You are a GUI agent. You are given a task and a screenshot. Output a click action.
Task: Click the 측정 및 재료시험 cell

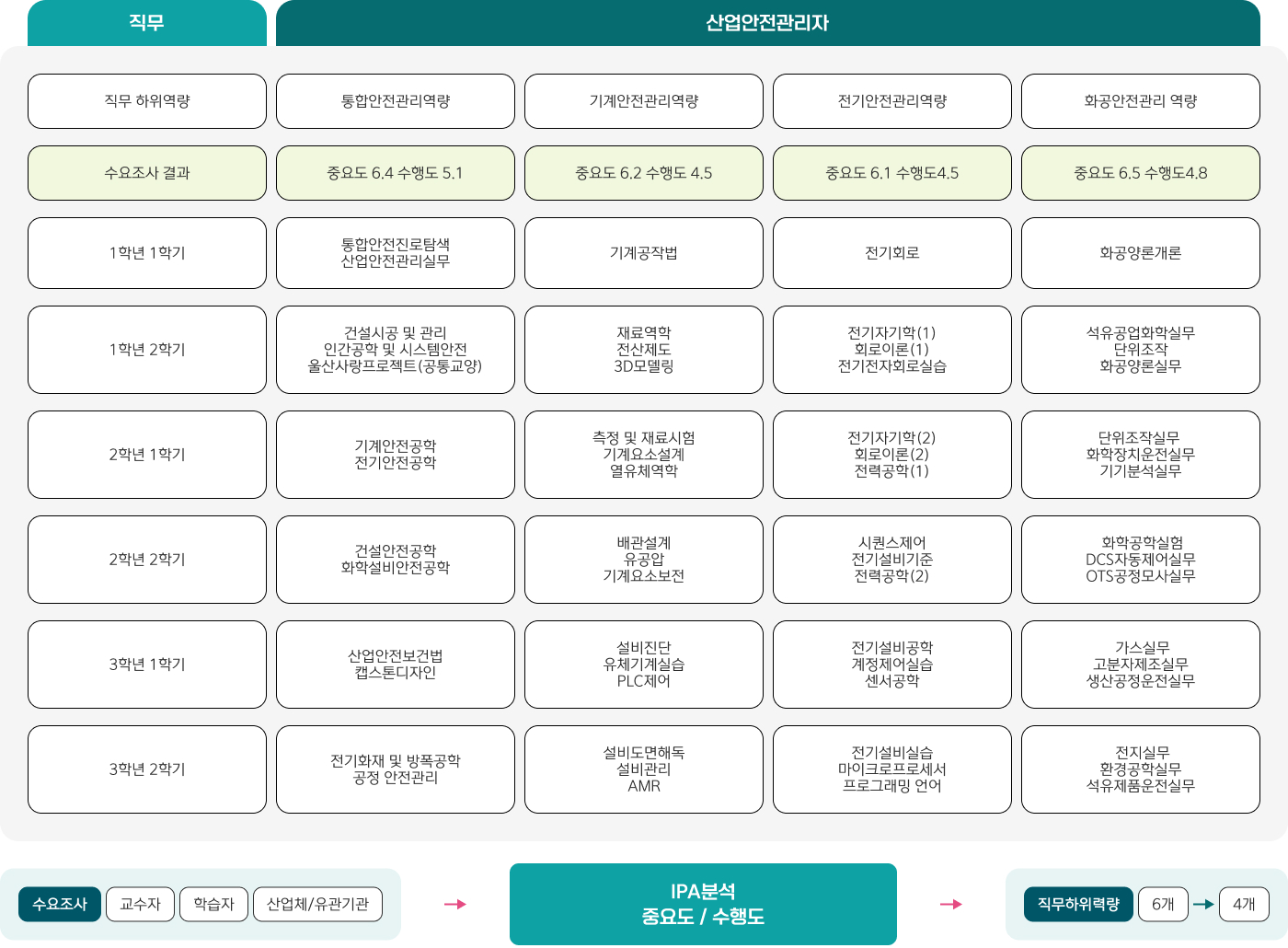point(644,455)
